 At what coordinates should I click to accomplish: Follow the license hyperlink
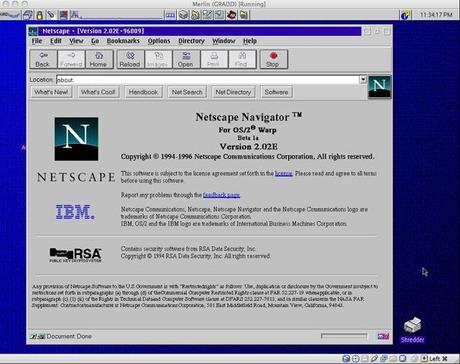(x=284, y=173)
